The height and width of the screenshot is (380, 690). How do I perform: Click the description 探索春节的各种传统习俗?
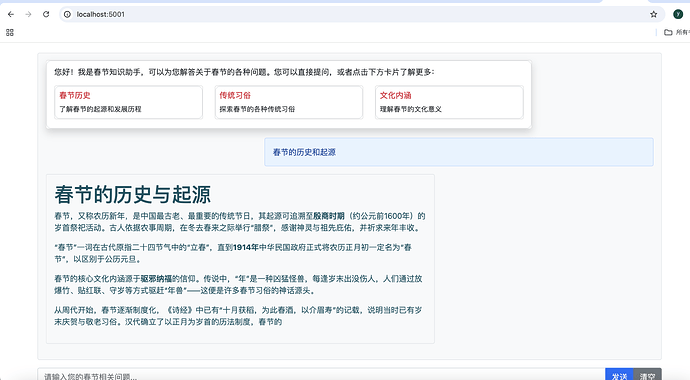257,109
